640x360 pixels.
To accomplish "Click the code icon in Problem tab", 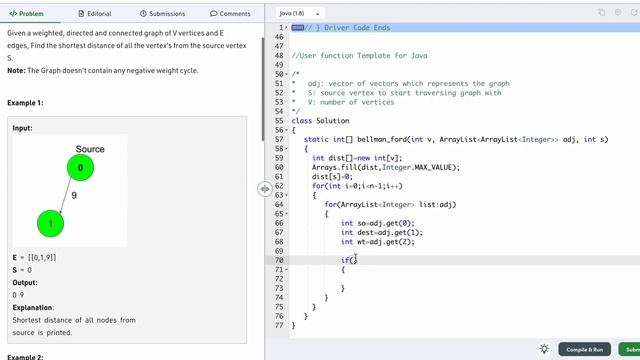I will click(x=13, y=13).
